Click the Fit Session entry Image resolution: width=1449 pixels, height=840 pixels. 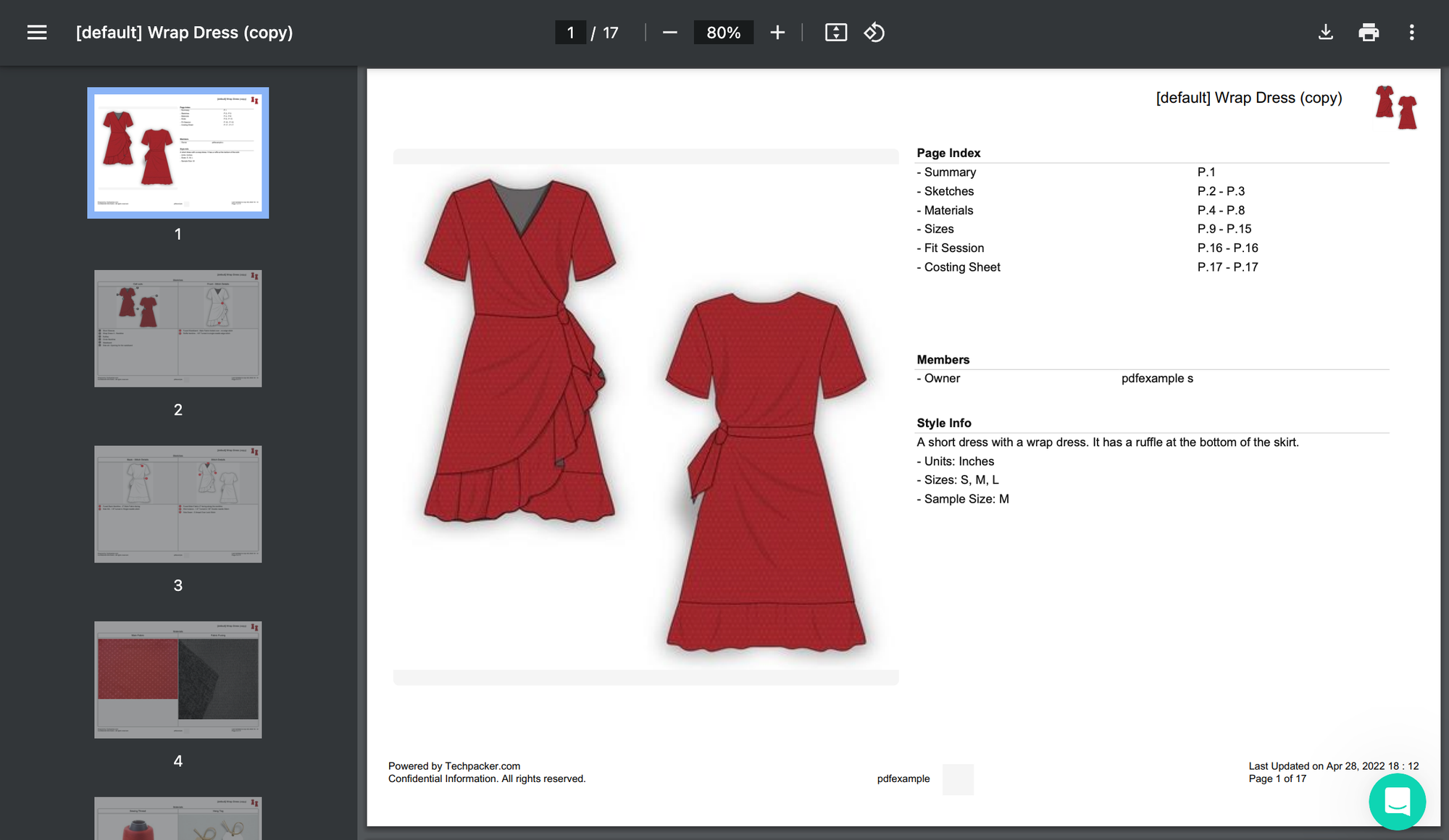pyautogui.click(x=953, y=248)
